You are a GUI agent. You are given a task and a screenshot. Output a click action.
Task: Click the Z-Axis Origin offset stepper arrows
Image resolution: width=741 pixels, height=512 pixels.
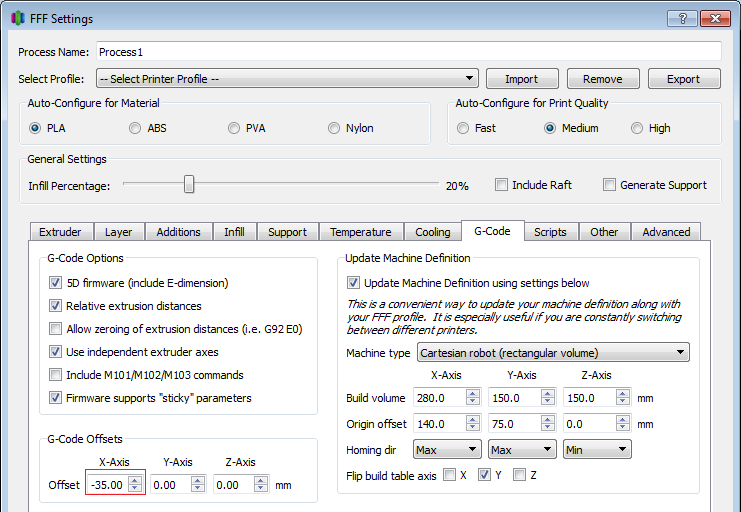tap(623, 423)
